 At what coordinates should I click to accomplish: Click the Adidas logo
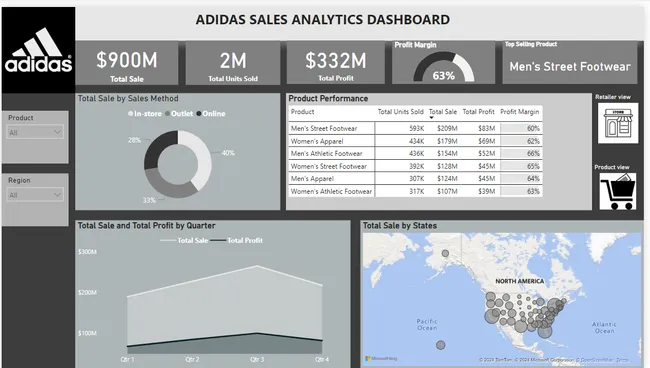(x=39, y=51)
